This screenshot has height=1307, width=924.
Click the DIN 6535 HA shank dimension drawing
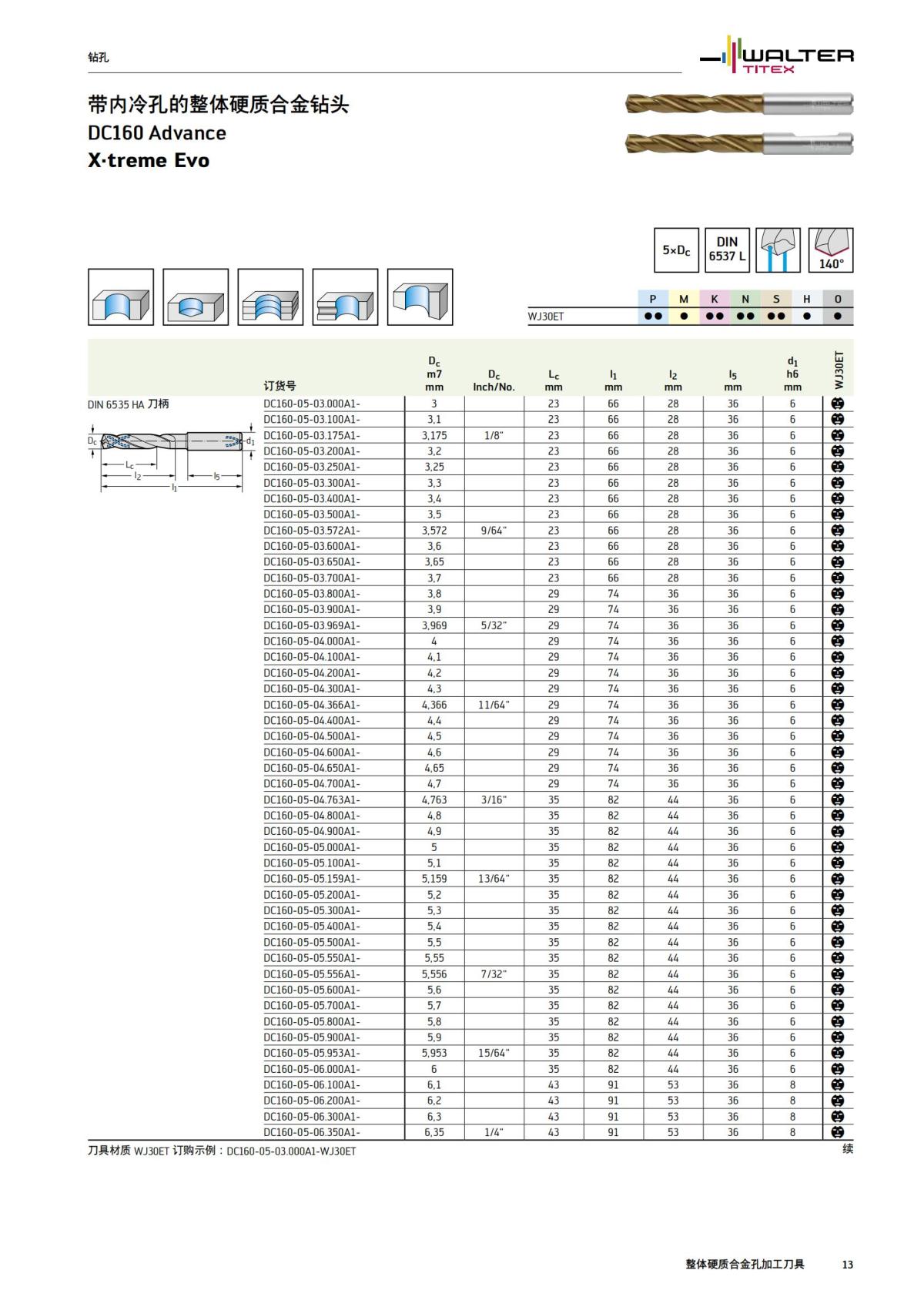tap(171, 460)
